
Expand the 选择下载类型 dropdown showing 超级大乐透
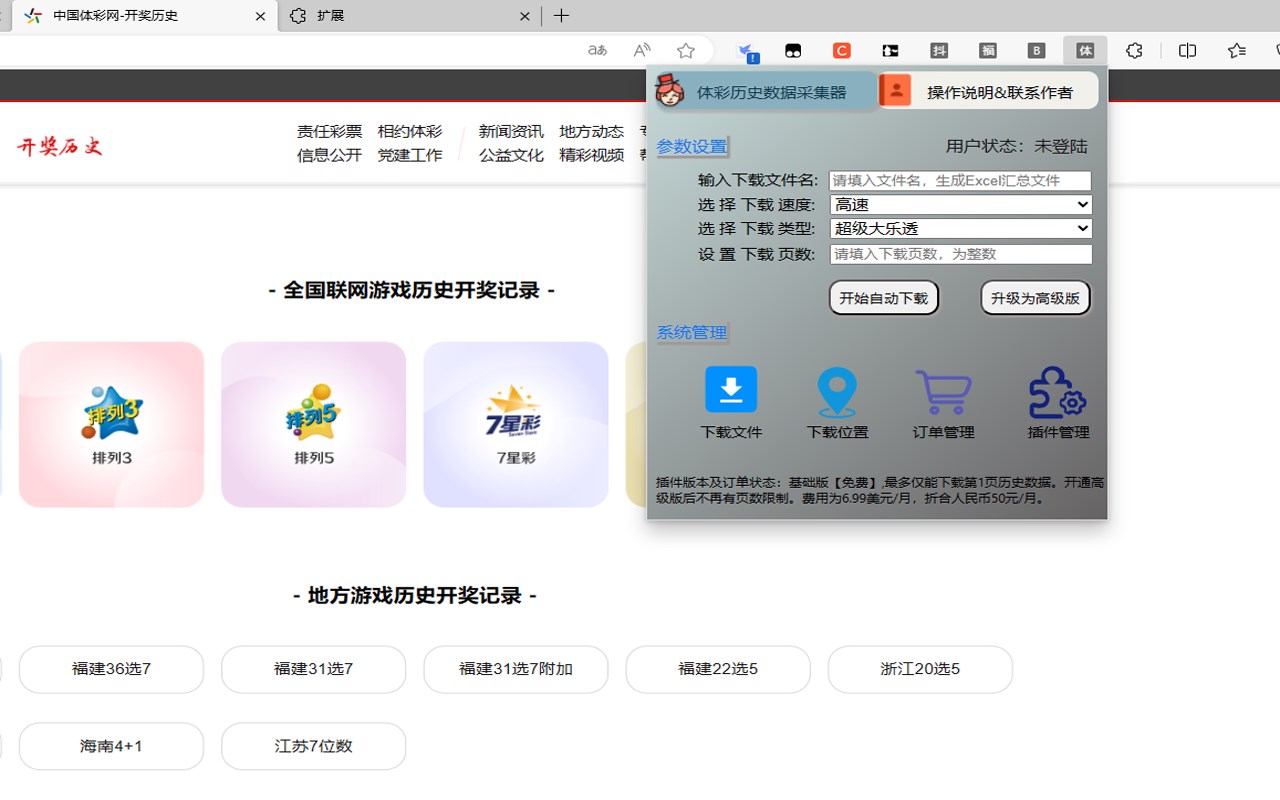point(961,229)
